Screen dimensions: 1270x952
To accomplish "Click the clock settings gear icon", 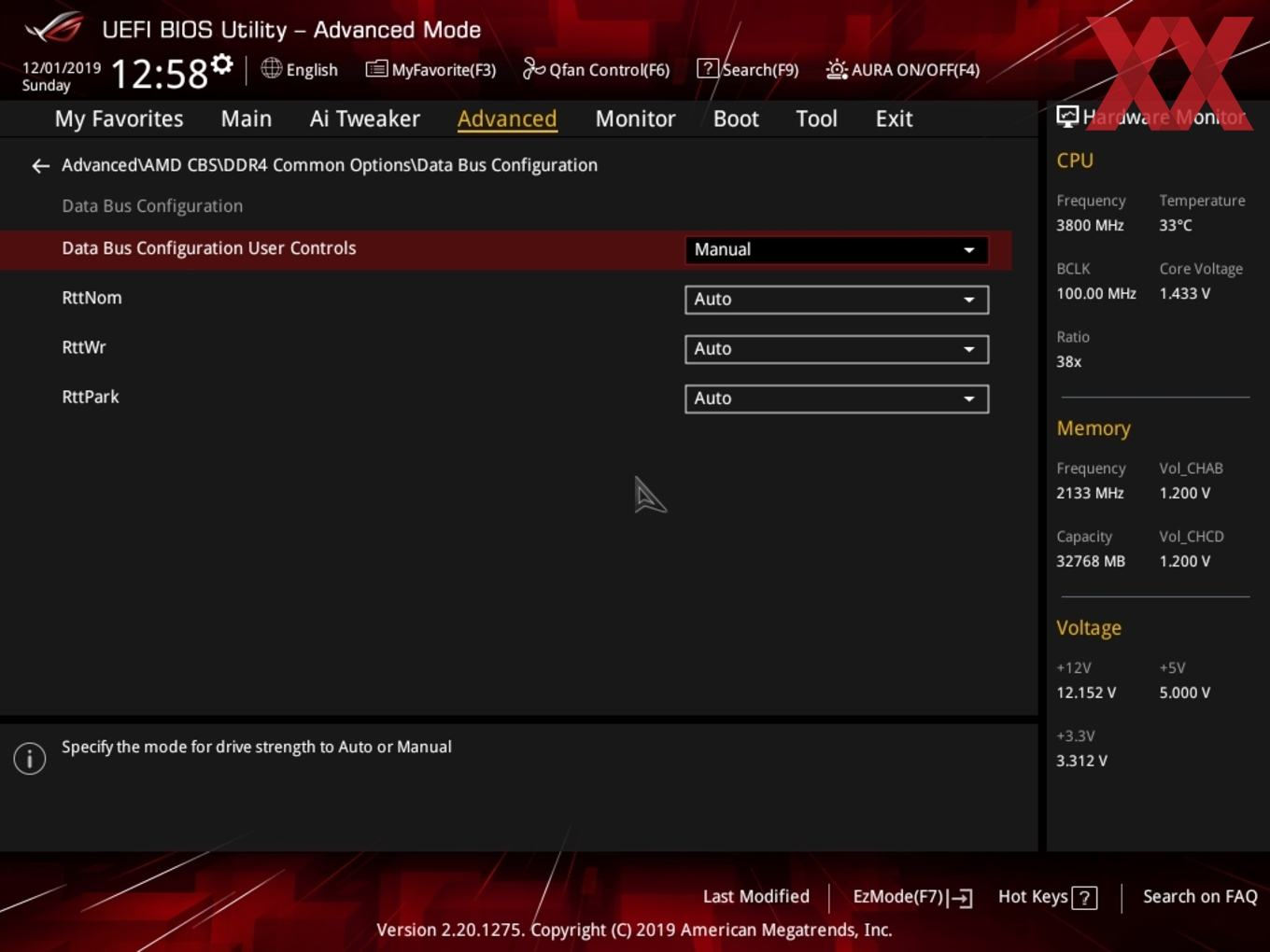I will 222,64.
